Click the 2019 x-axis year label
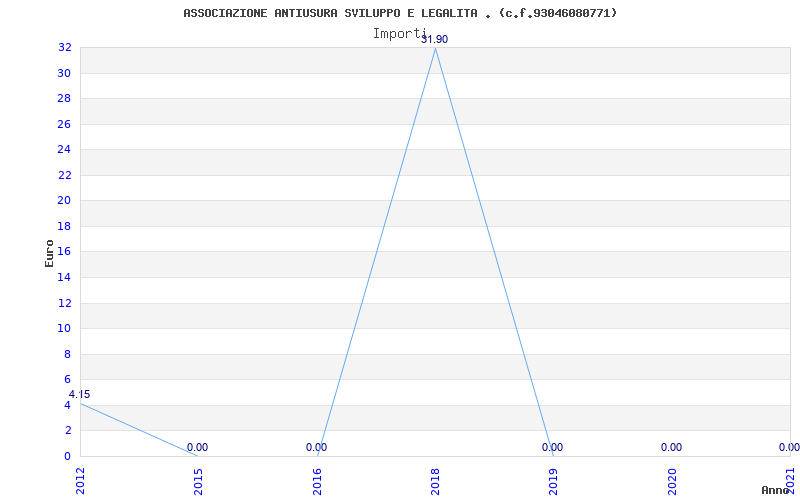This screenshot has width=800, height=500. tap(554, 481)
